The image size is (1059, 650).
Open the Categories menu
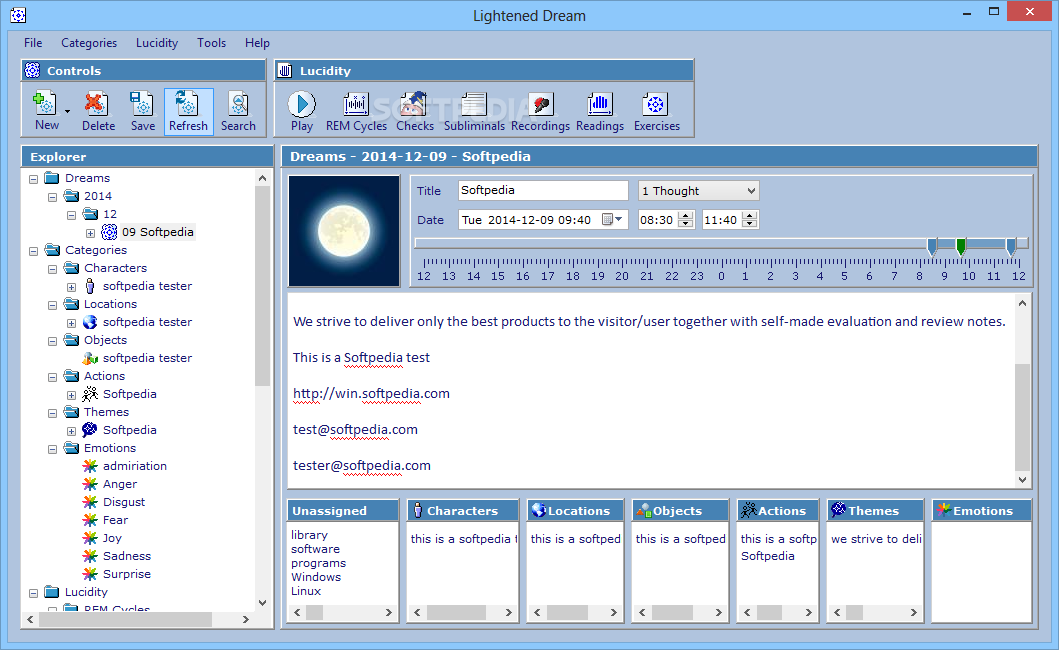tap(89, 43)
